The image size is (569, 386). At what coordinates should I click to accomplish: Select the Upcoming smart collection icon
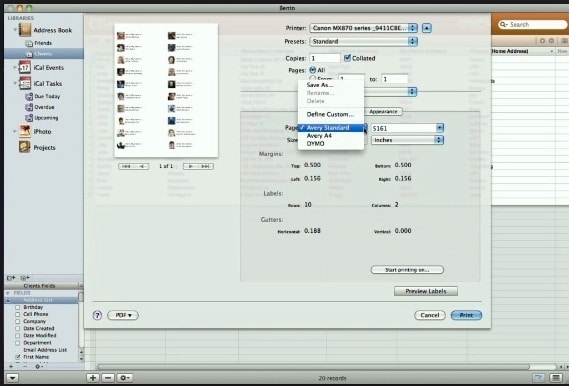29,118
